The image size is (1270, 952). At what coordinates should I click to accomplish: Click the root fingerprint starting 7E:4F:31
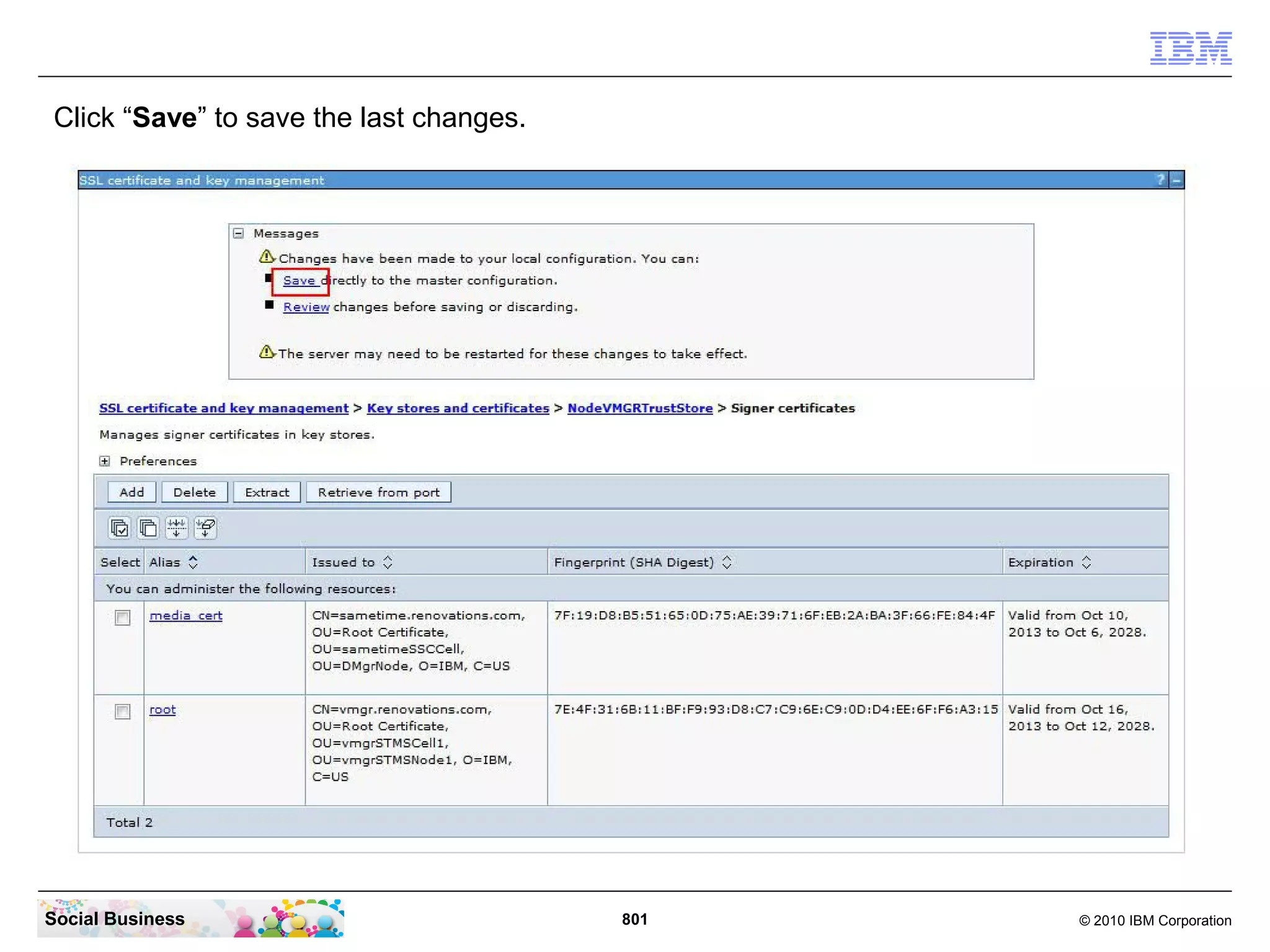pyautogui.click(x=776, y=709)
